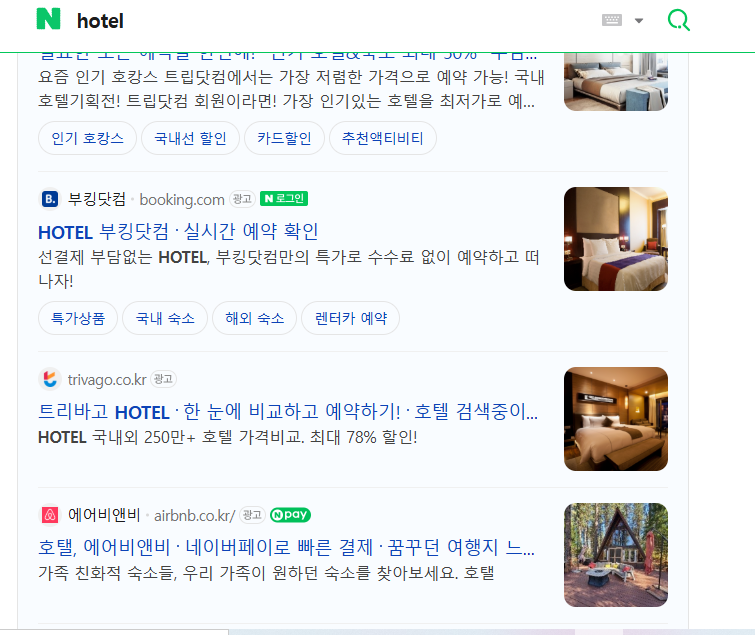Click the Booking.com B favicon
This screenshot has width=755, height=635.
pos(50,199)
